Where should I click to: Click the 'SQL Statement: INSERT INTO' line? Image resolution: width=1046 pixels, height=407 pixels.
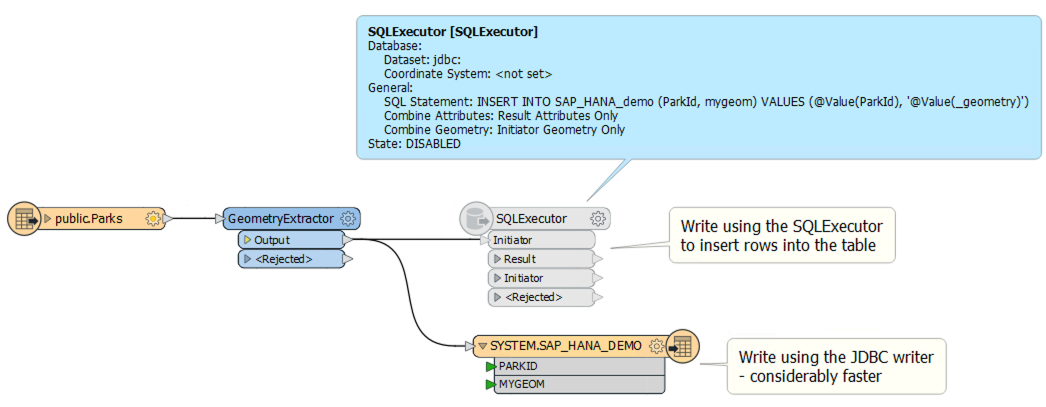pyautogui.click(x=707, y=101)
